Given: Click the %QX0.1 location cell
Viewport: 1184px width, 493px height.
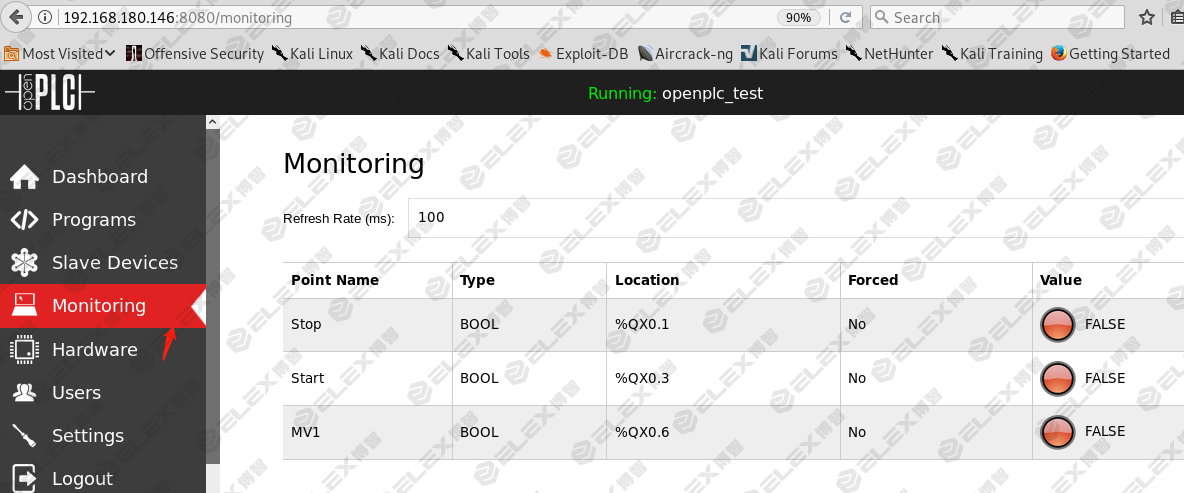Looking at the screenshot, I should coord(723,325).
